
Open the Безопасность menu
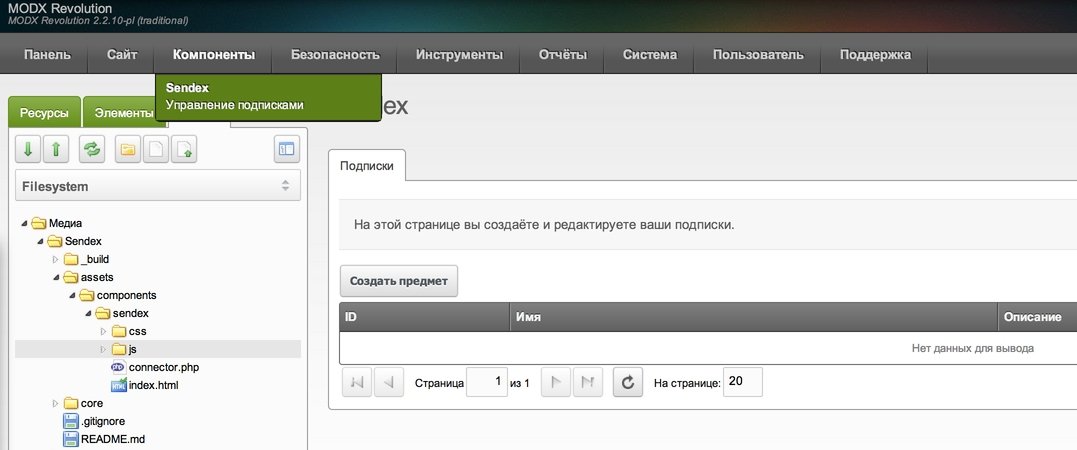pos(335,55)
